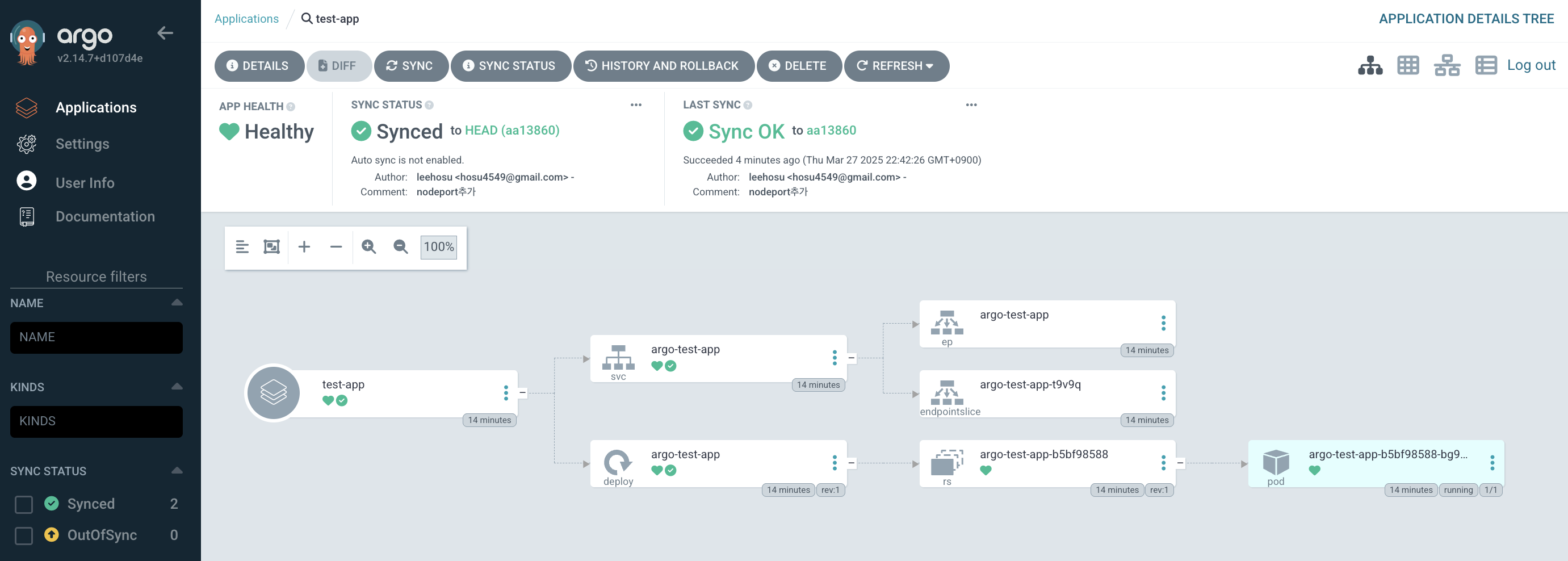Click HEAD (aa13860) revision link

[512, 131]
